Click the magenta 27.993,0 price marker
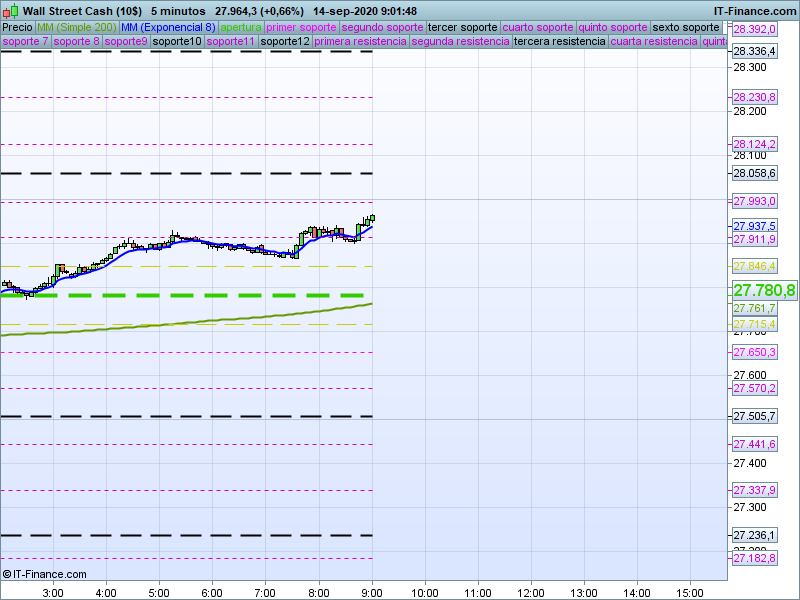This screenshot has width=800, height=600. 754,201
